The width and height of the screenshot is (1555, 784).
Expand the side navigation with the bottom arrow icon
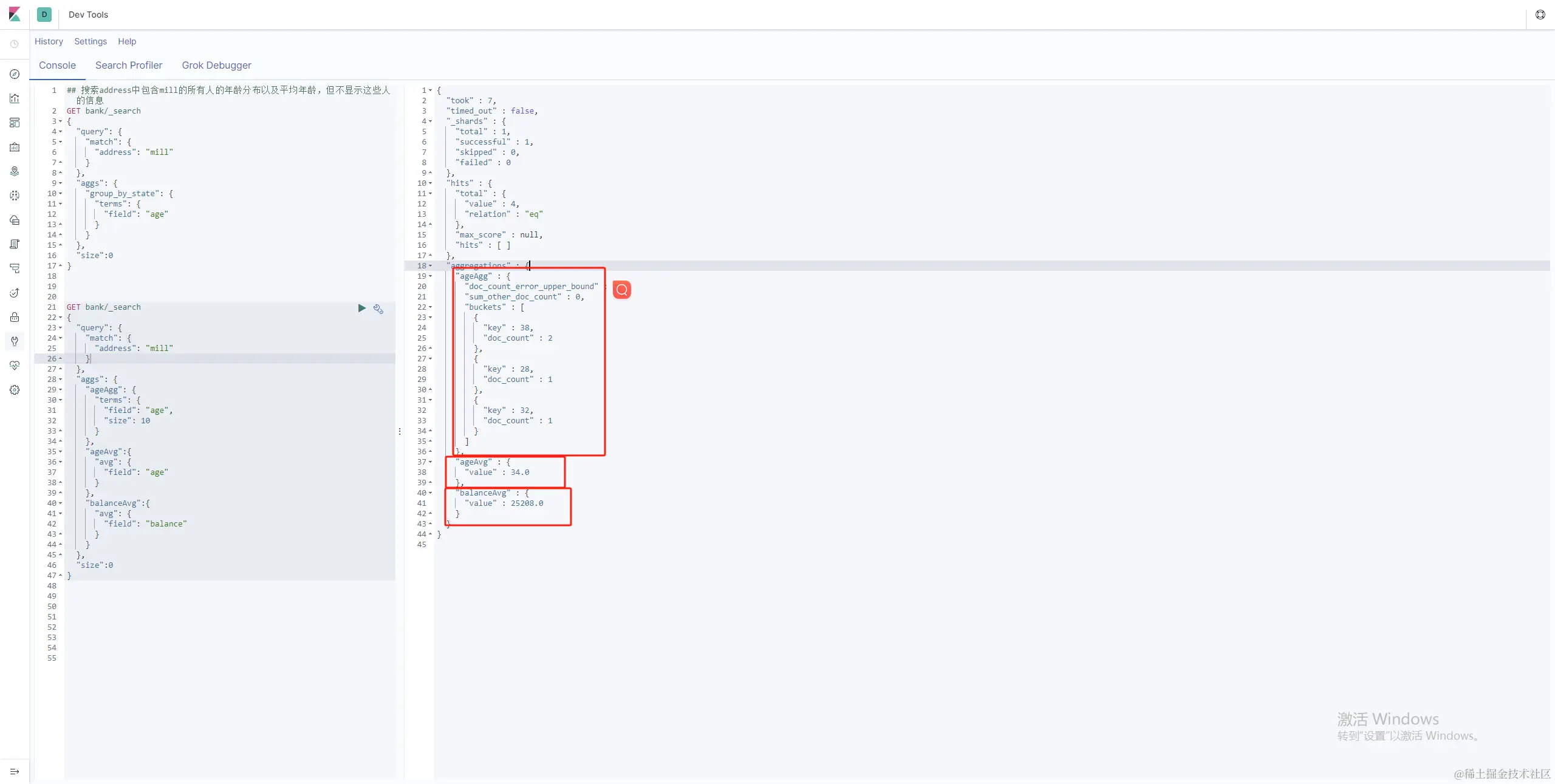coord(15,771)
